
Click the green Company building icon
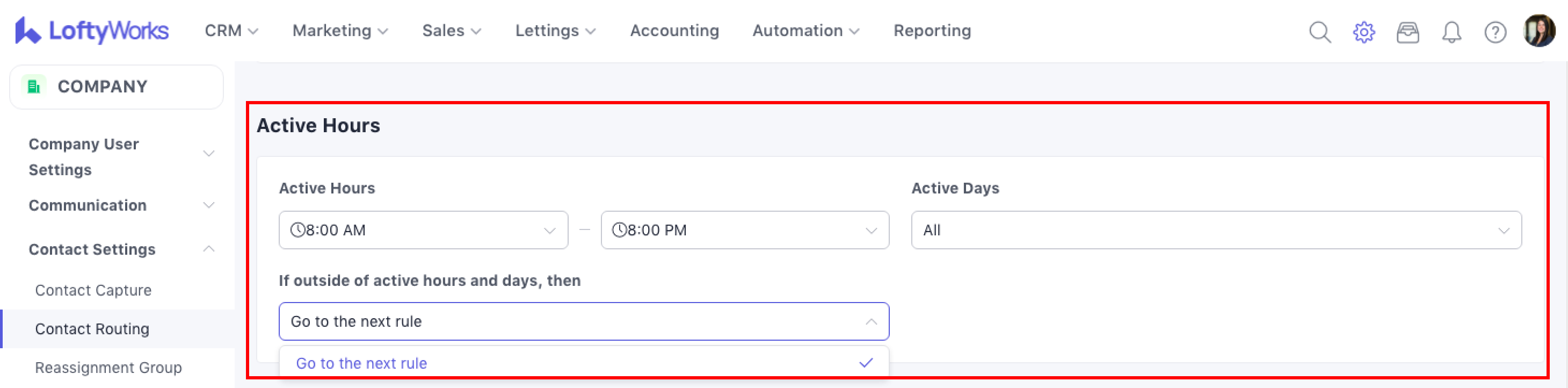[34, 87]
